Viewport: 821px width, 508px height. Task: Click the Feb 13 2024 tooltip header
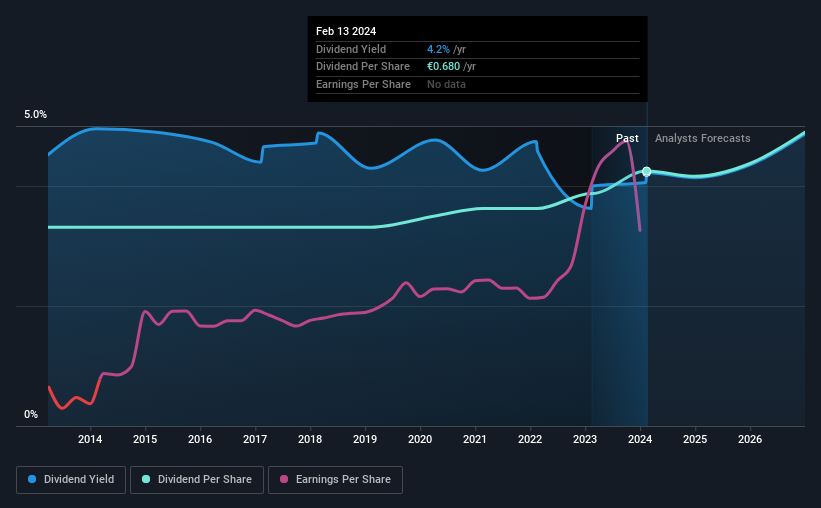346,31
